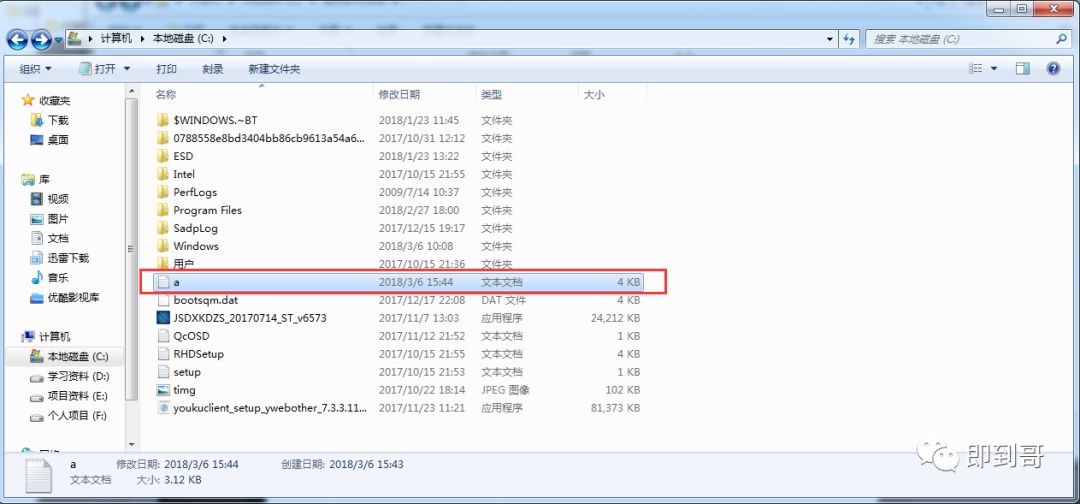Viewport: 1080px width, 504px height.
Task: Open the view options dropdown arrow
Action: tap(994, 68)
